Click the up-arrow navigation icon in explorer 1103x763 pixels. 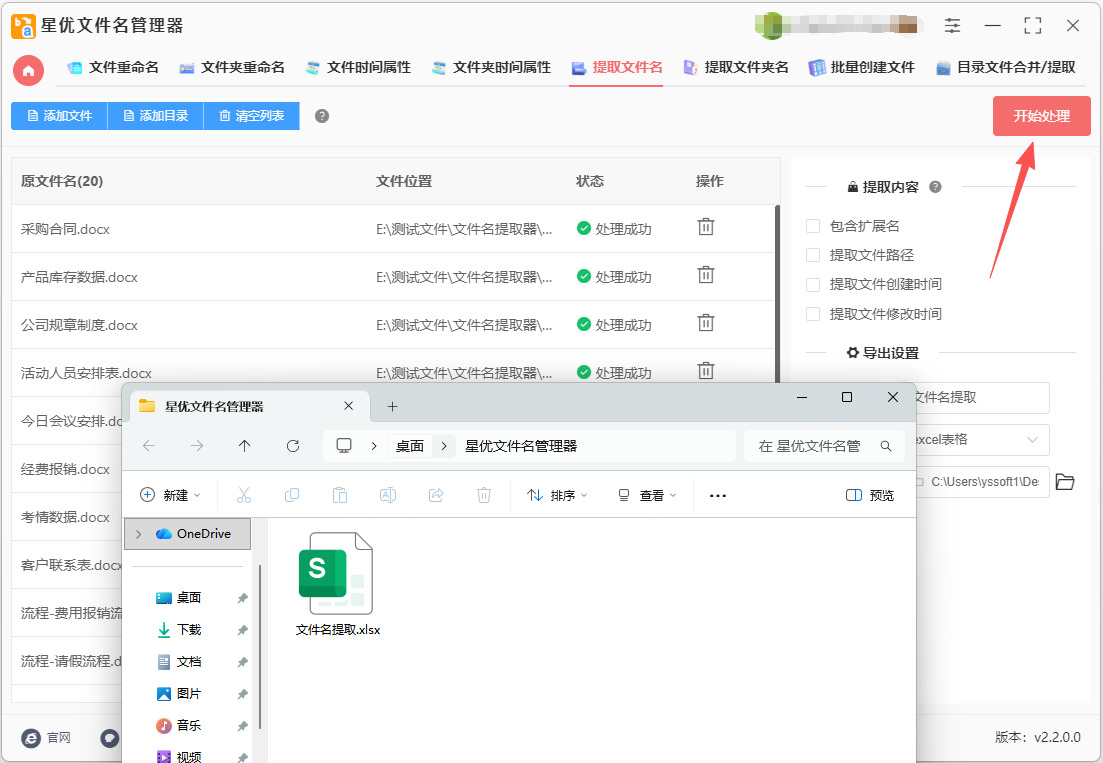tap(244, 446)
